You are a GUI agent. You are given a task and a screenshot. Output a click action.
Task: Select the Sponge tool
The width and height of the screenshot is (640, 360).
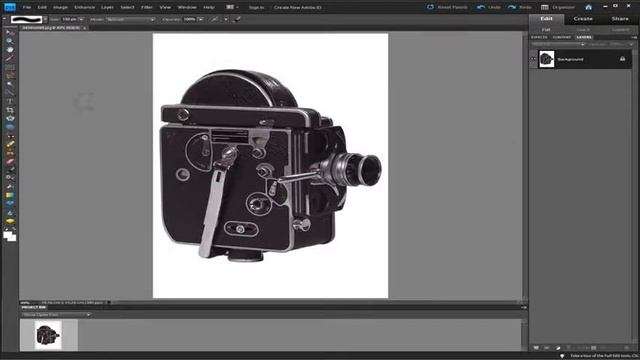click(x=10, y=221)
